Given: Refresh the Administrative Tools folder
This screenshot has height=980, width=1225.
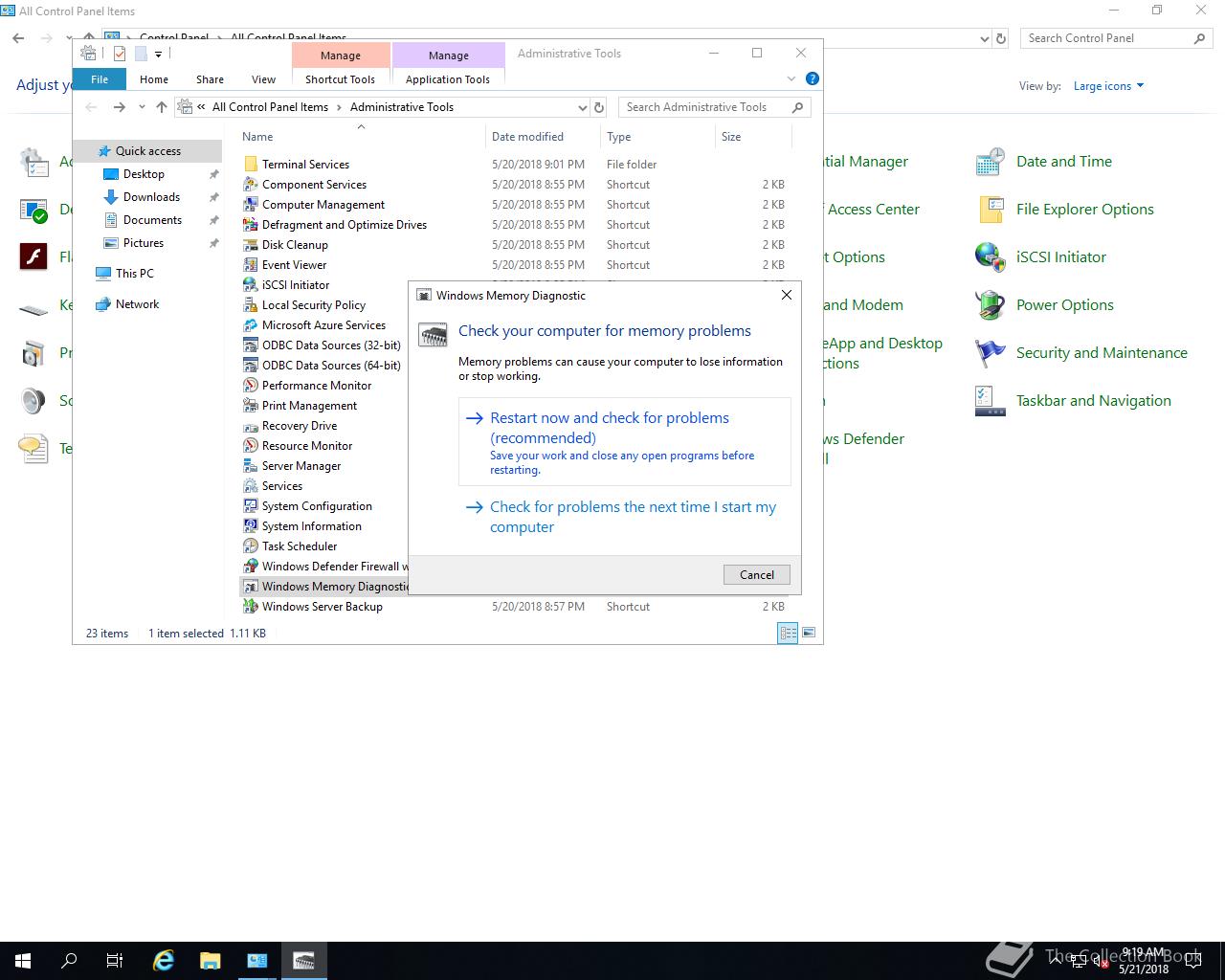Looking at the screenshot, I should coord(599,107).
